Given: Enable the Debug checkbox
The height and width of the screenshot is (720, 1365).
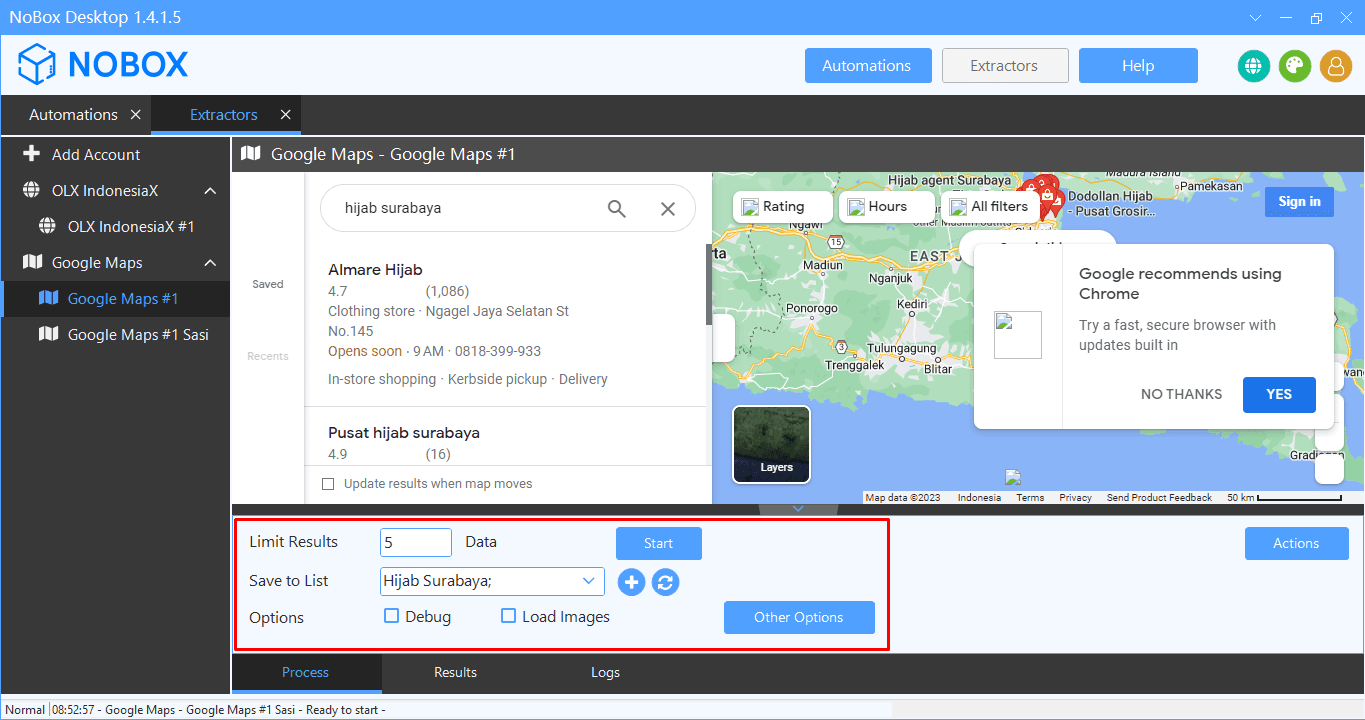Looking at the screenshot, I should [392, 616].
